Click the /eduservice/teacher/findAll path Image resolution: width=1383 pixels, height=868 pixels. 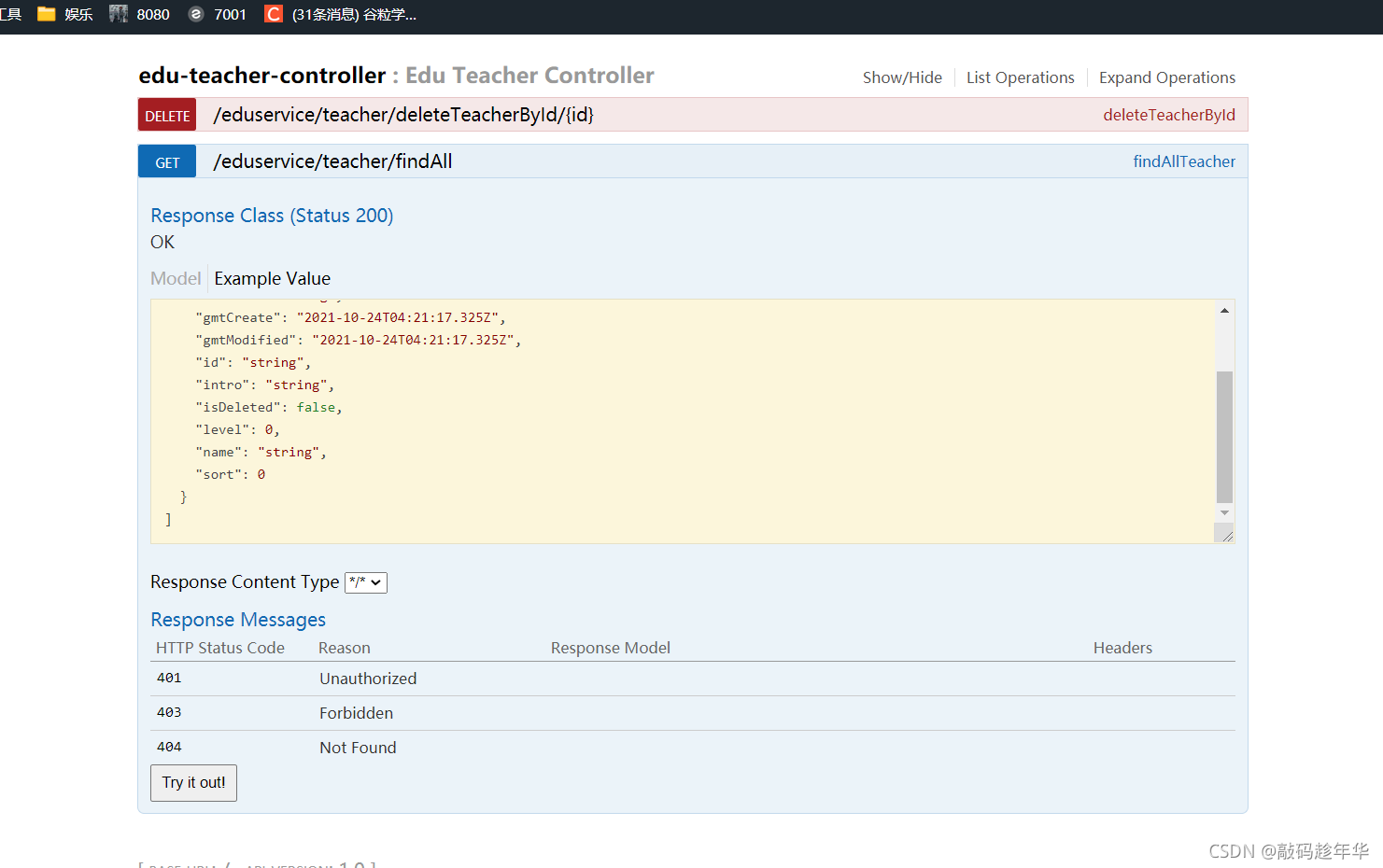[332, 161]
